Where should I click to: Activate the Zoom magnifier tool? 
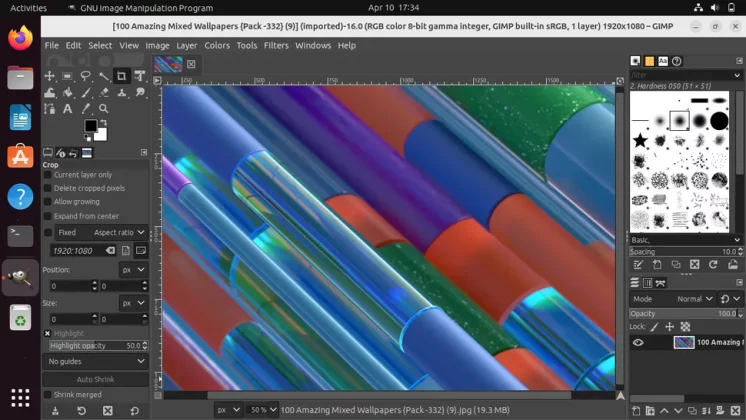[x=104, y=109]
